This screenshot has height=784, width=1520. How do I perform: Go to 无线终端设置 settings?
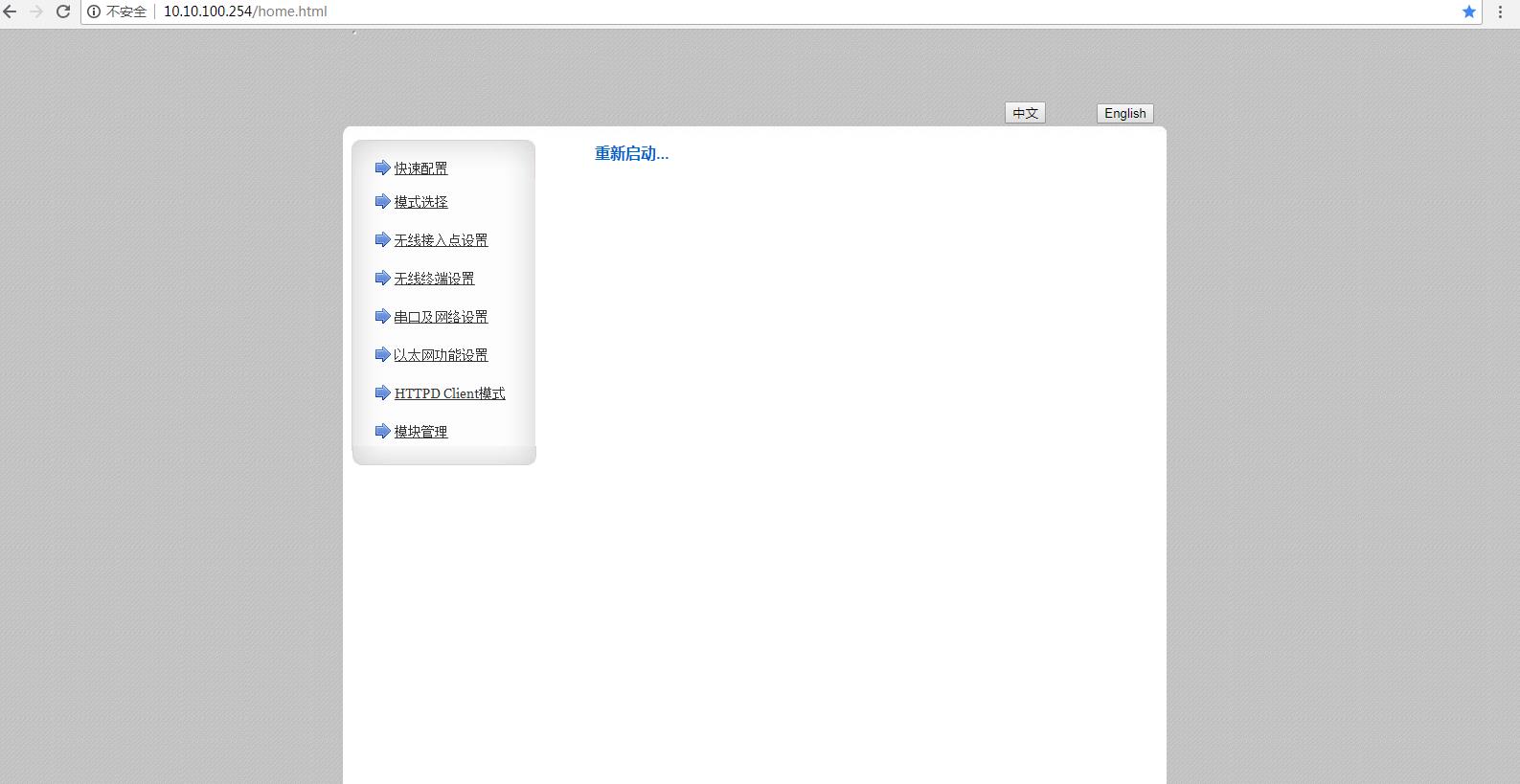point(434,279)
